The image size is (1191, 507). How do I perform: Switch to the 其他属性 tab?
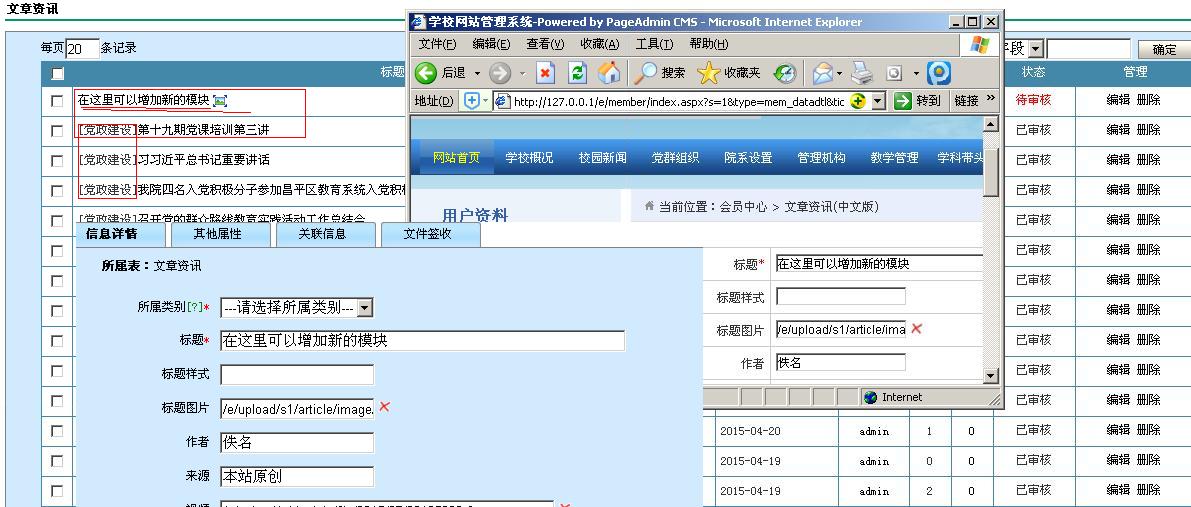pos(218,234)
